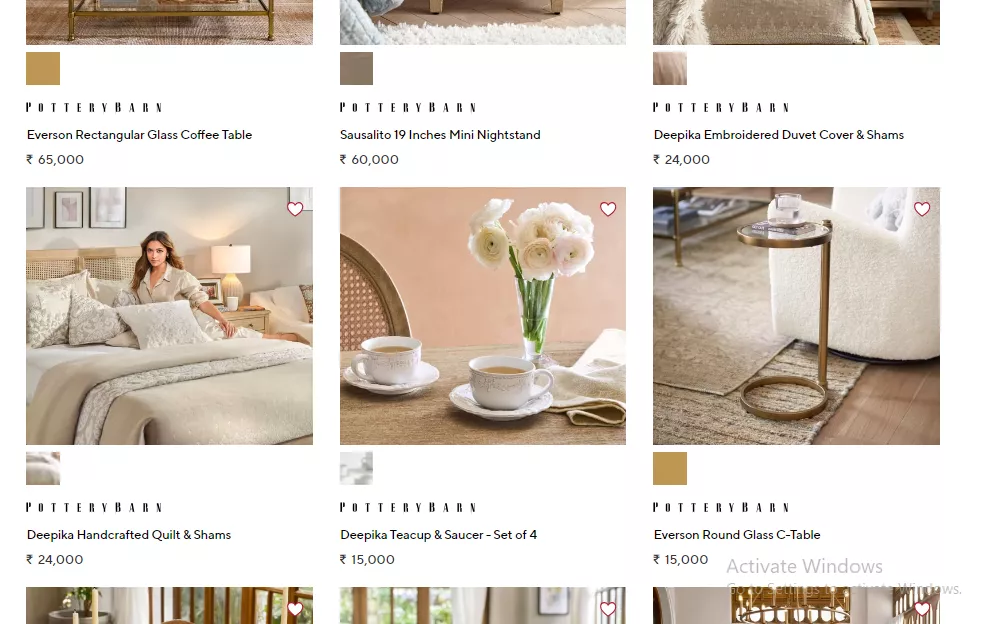Open Everson Rectangular Glass Coffee Table link
Viewport: 991px width, 624px height.
click(x=140, y=135)
